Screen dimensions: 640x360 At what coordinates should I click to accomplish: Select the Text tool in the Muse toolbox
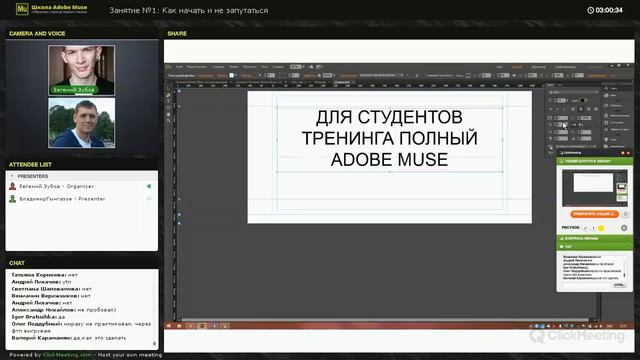(x=169, y=102)
